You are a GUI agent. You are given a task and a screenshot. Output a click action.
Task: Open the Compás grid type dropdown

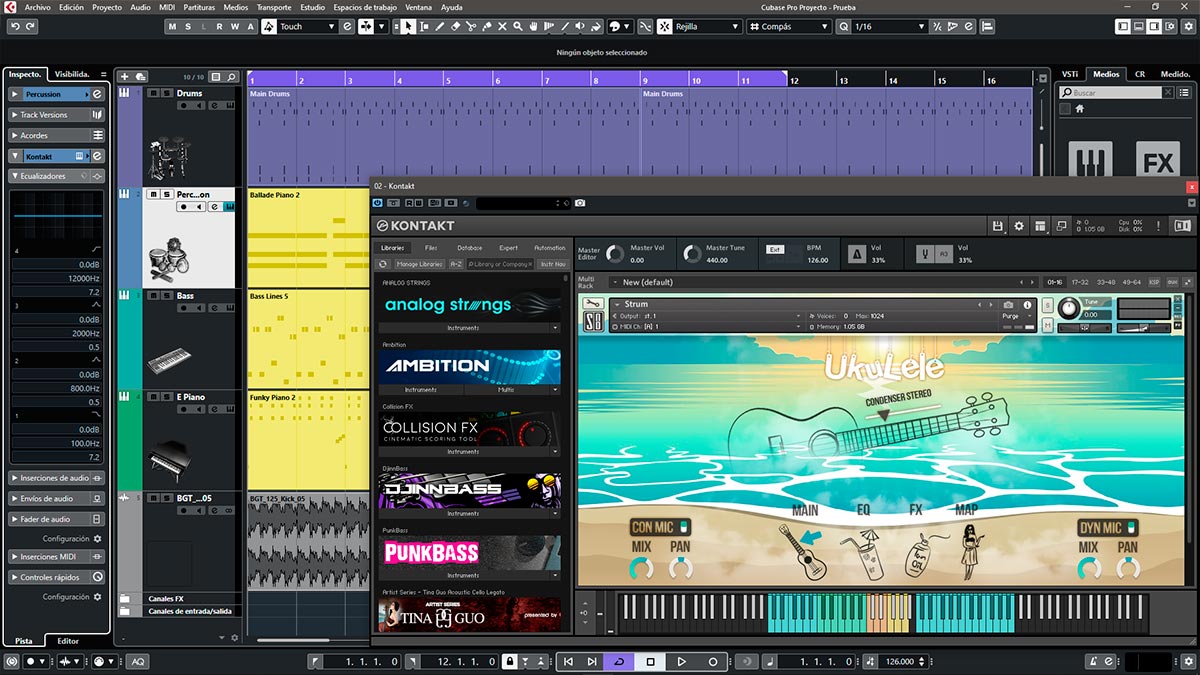(x=788, y=26)
